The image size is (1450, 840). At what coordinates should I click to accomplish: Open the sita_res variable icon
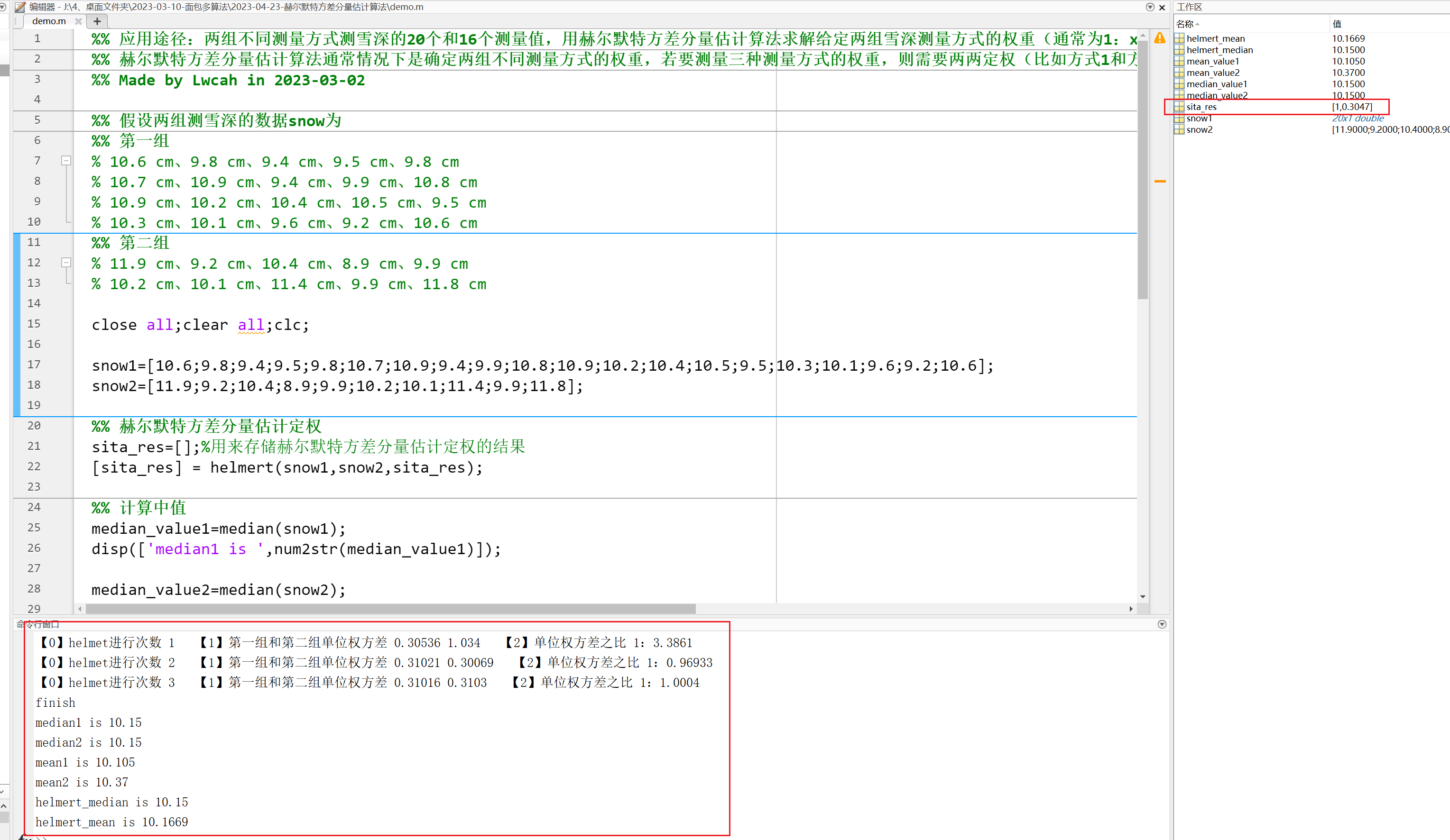point(1180,107)
